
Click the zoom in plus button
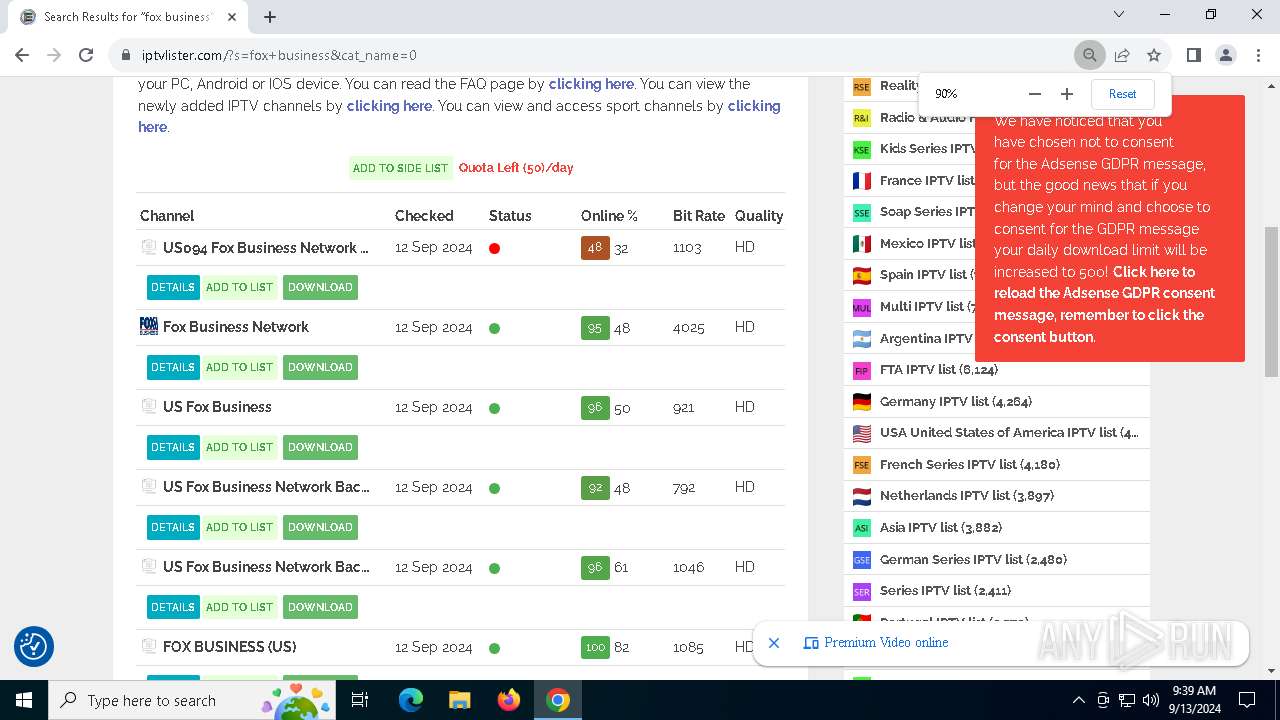click(x=1067, y=94)
